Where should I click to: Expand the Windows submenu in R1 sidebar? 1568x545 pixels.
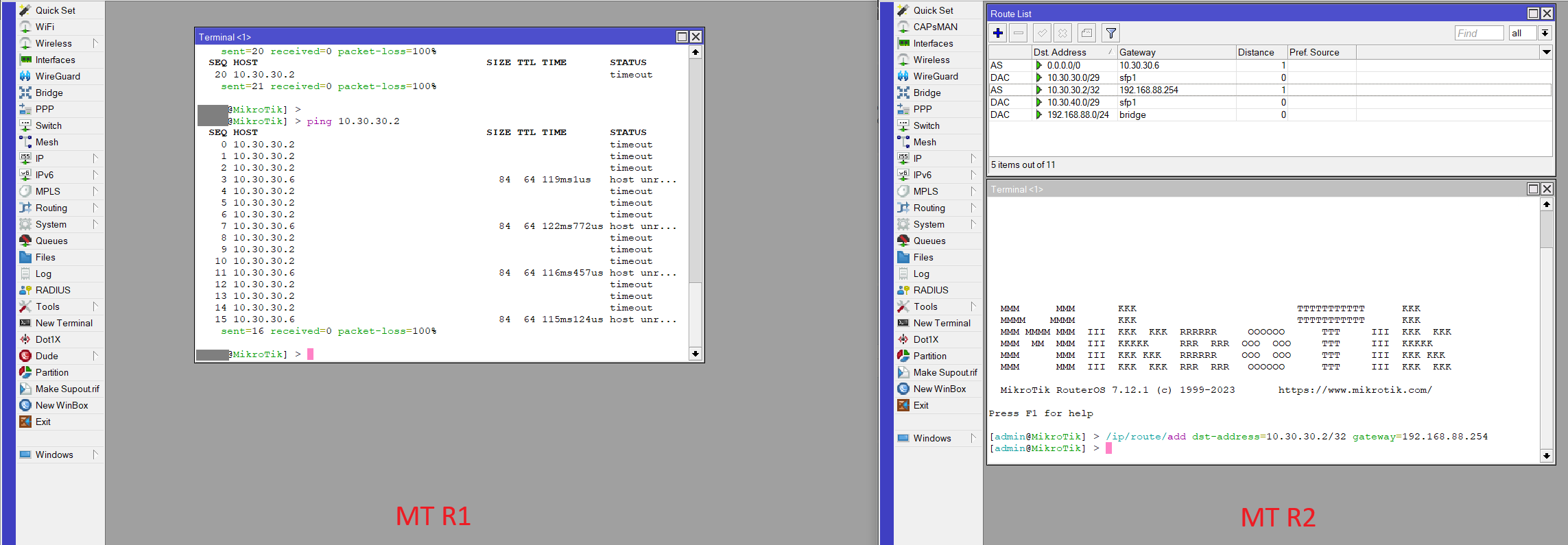click(x=95, y=455)
